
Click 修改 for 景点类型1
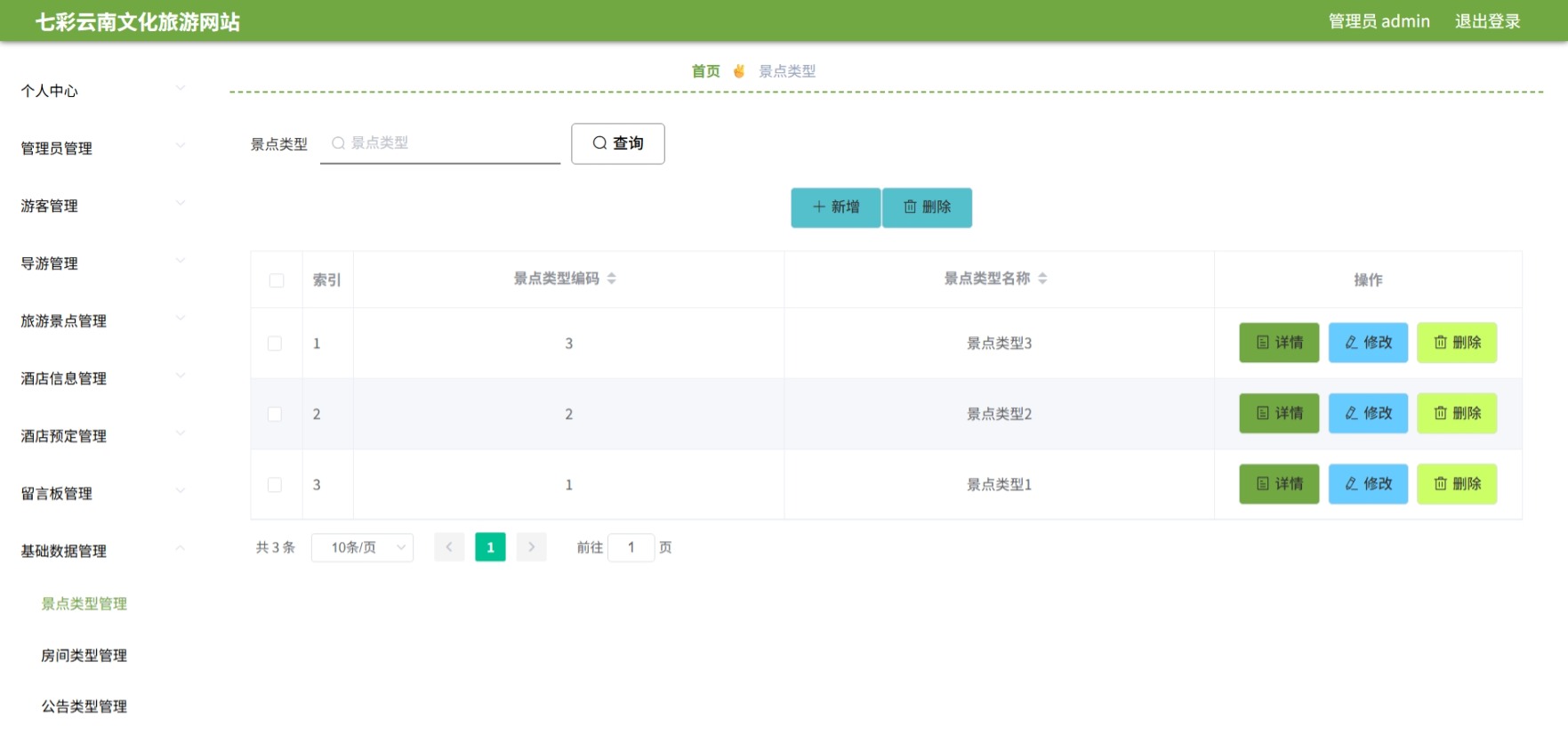(1368, 484)
